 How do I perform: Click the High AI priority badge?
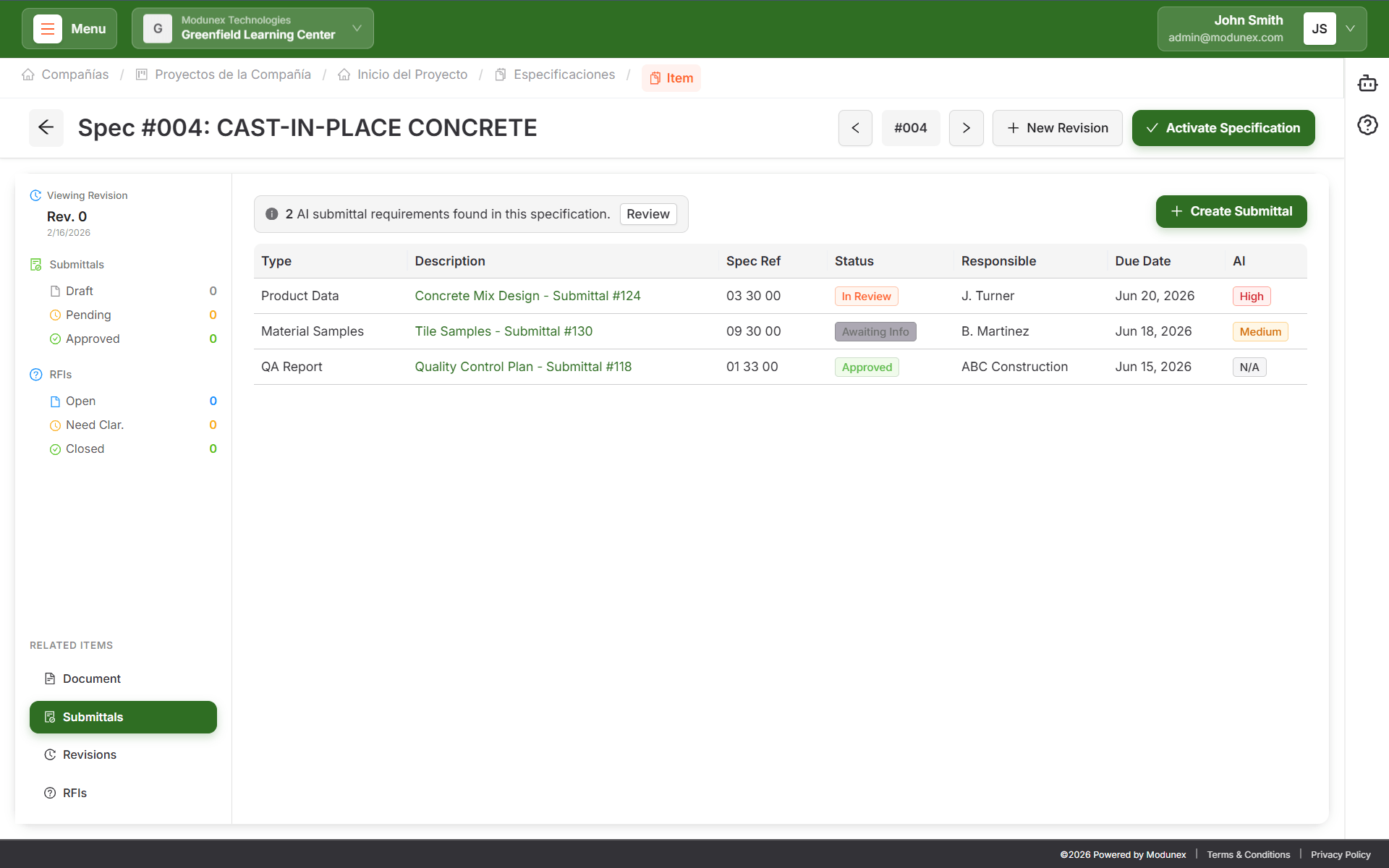pos(1251,296)
